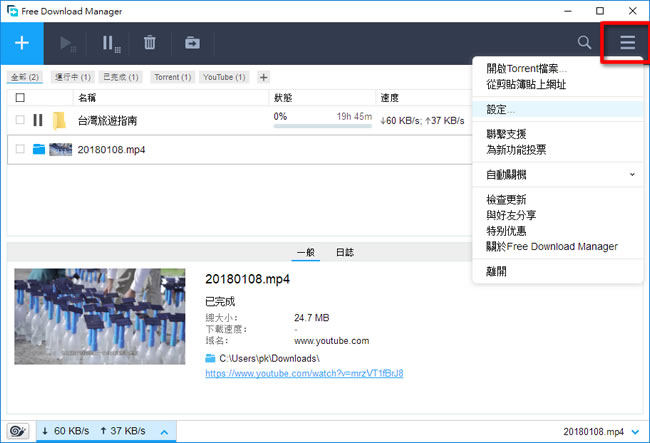Open folder icon beside C:\Users\pk\Downloads\

210,358
